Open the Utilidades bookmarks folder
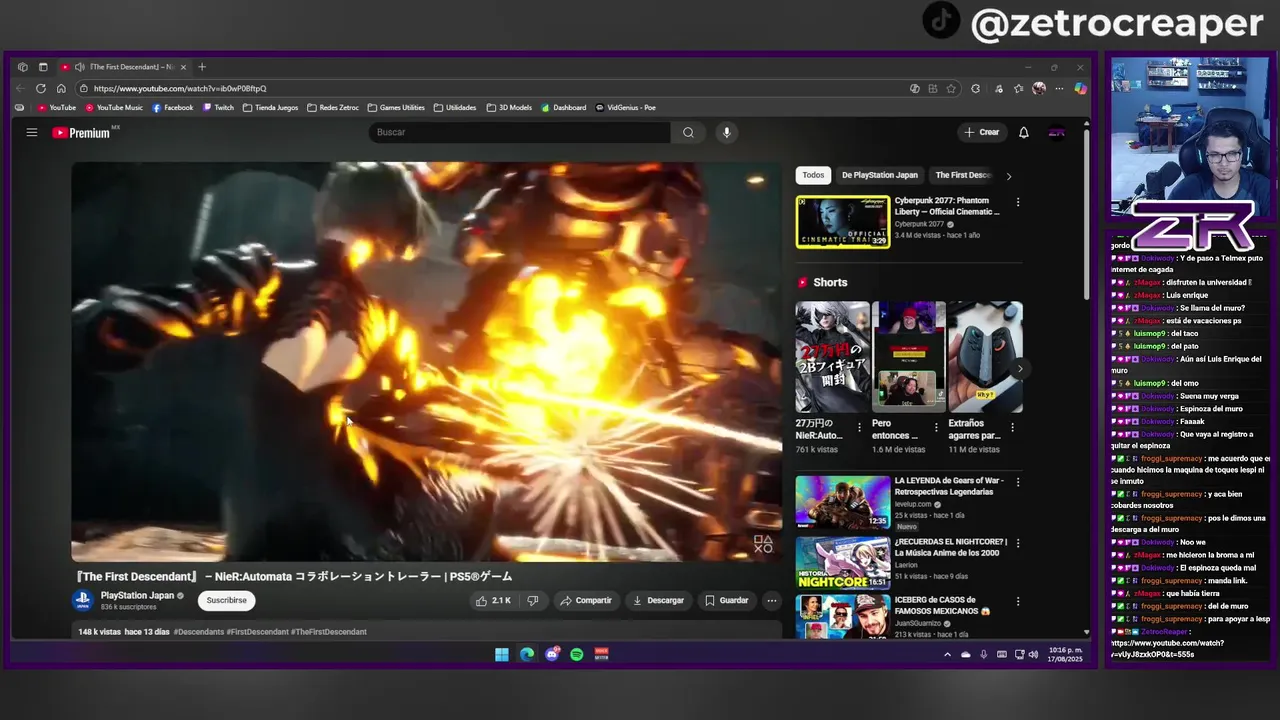The width and height of the screenshot is (1280, 720). coord(455,107)
